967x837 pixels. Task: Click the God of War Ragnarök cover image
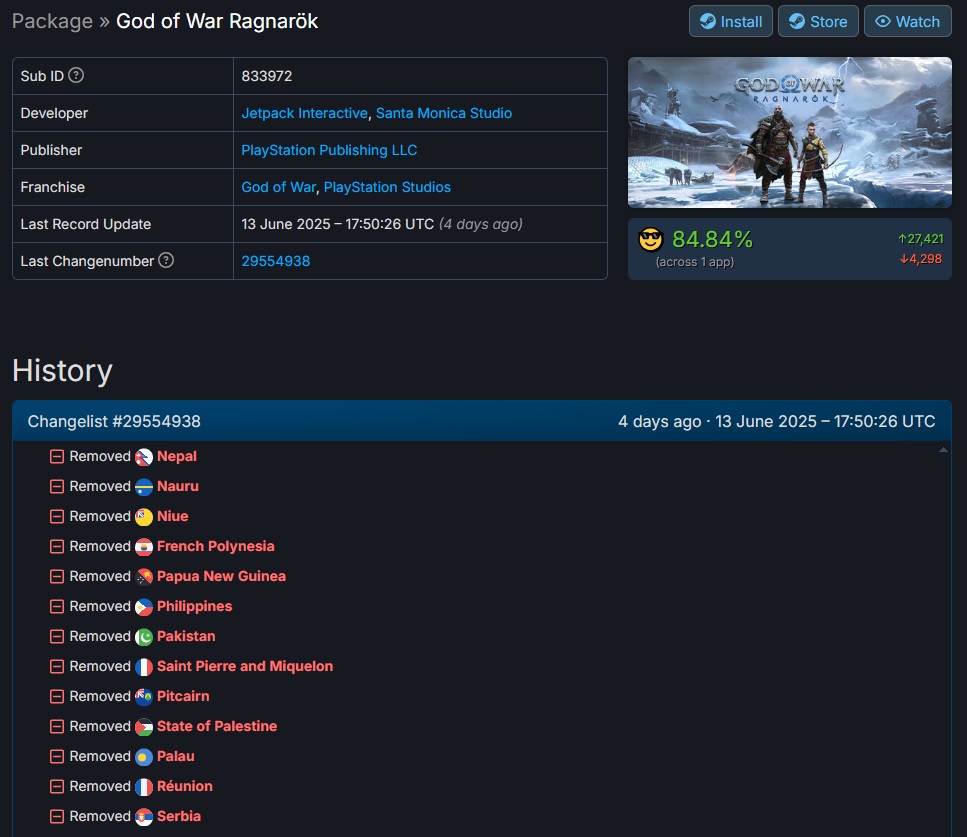pyautogui.click(x=789, y=133)
